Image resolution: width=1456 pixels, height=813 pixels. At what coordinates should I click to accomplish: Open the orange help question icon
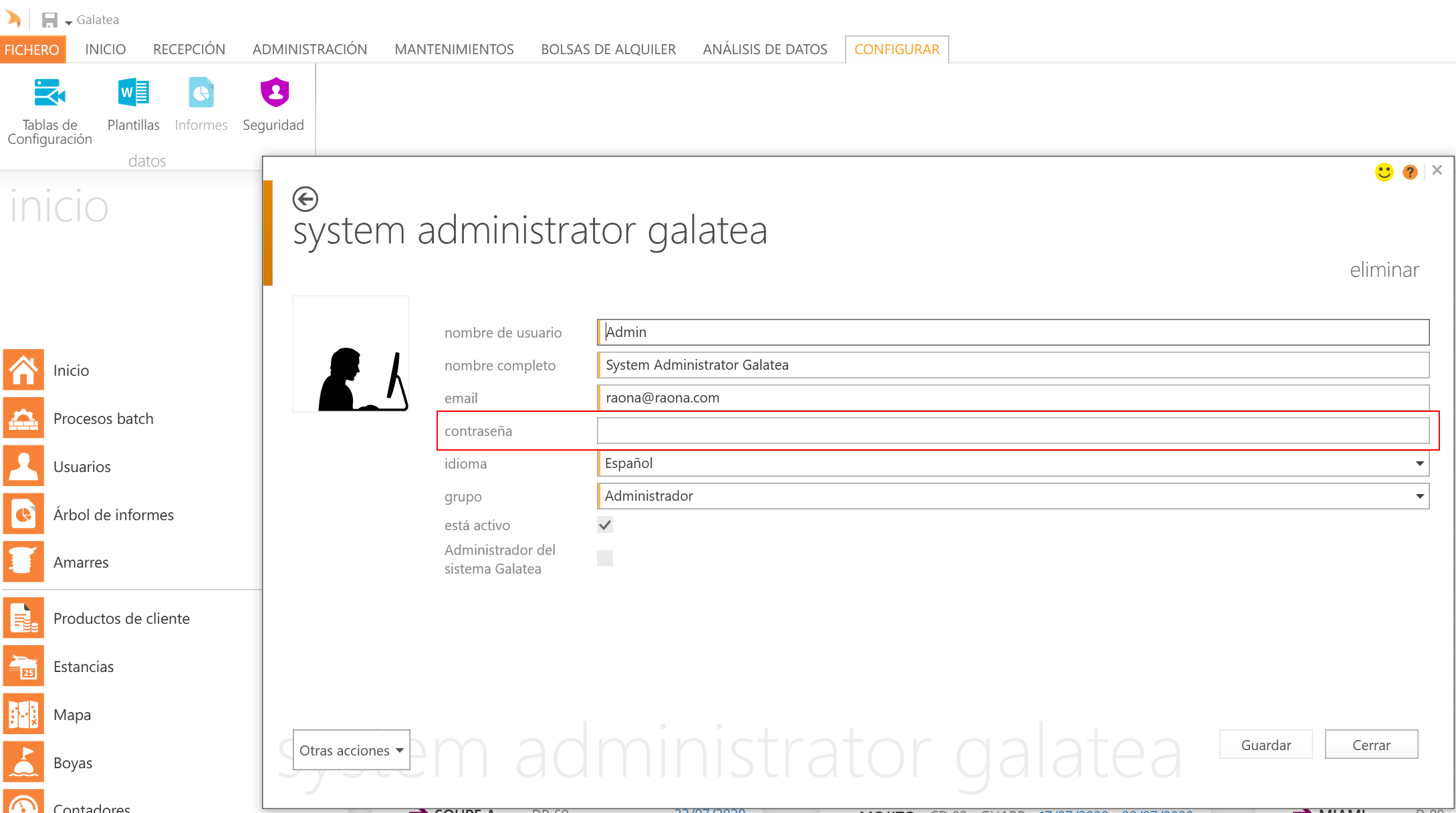click(x=1410, y=172)
